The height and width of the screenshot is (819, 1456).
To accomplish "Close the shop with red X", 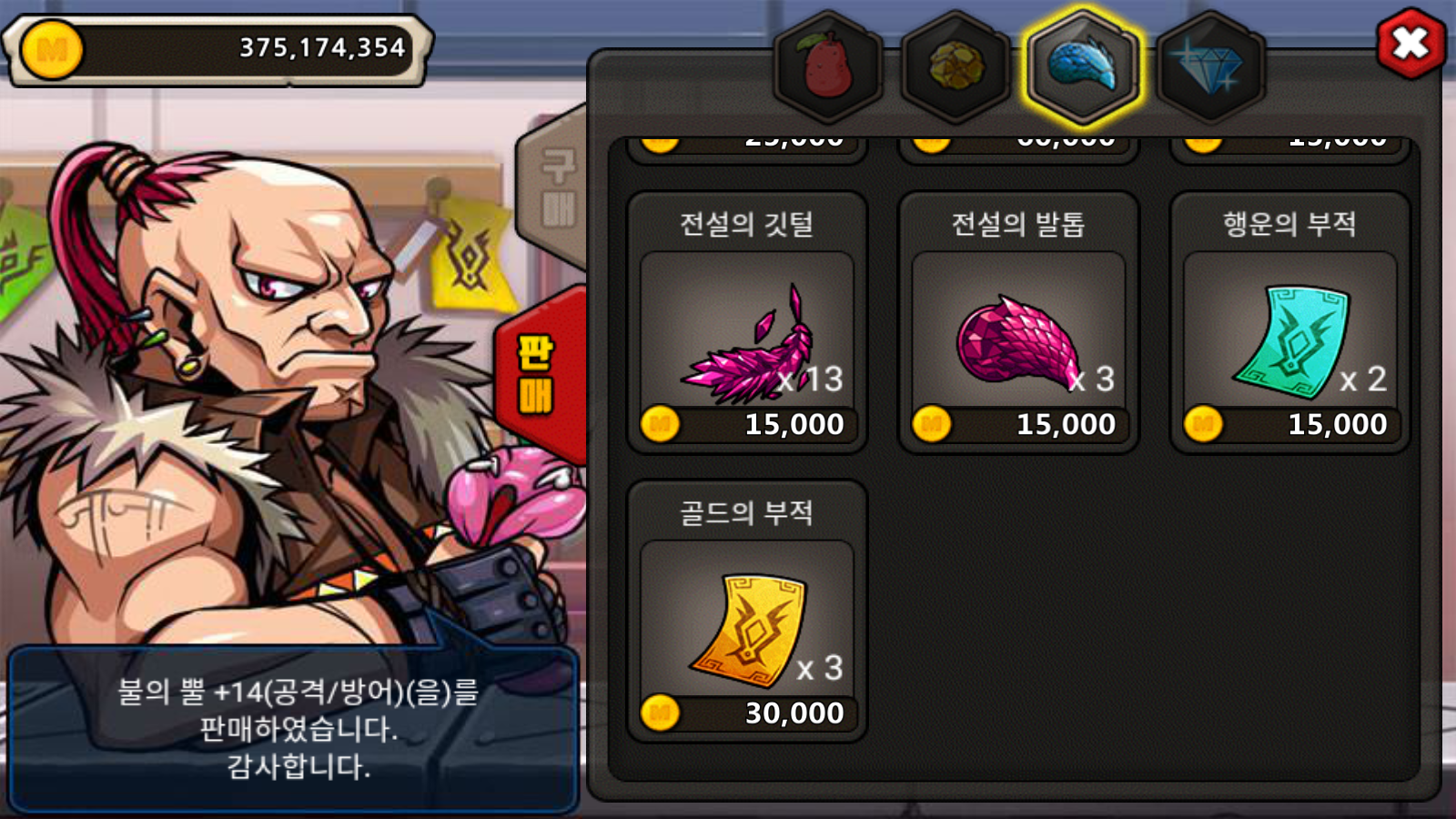I will coord(1410,42).
